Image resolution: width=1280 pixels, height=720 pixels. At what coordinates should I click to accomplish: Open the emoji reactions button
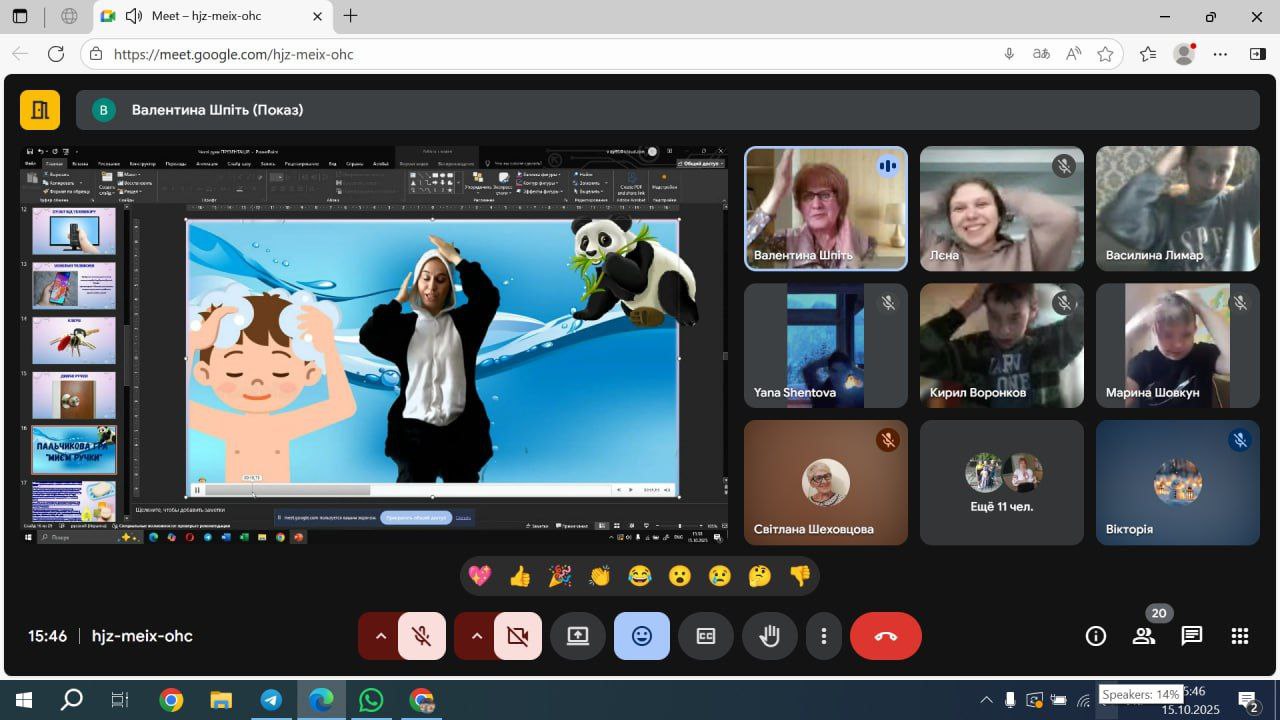click(642, 636)
